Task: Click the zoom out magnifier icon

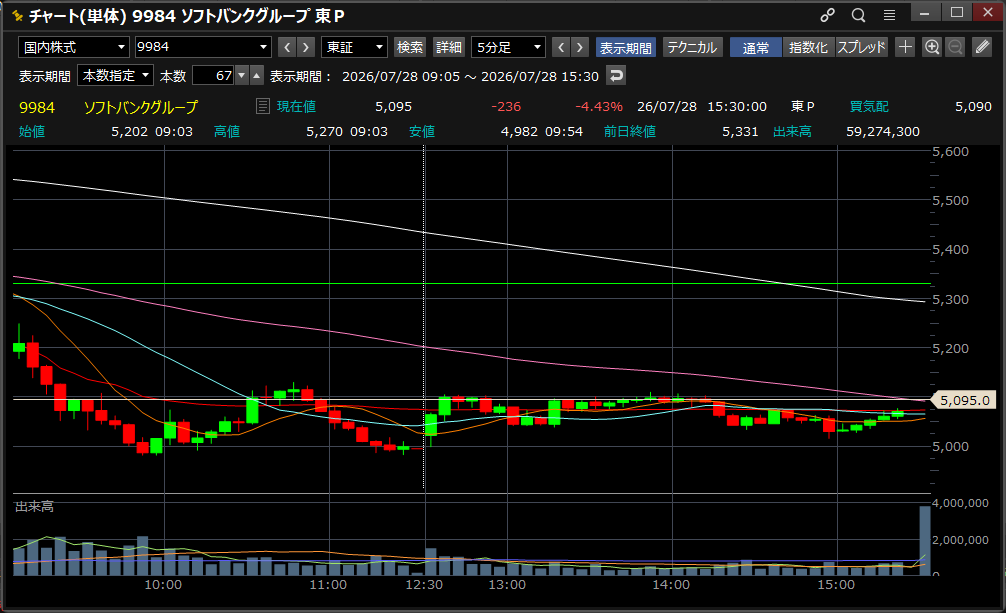Action: [x=955, y=47]
